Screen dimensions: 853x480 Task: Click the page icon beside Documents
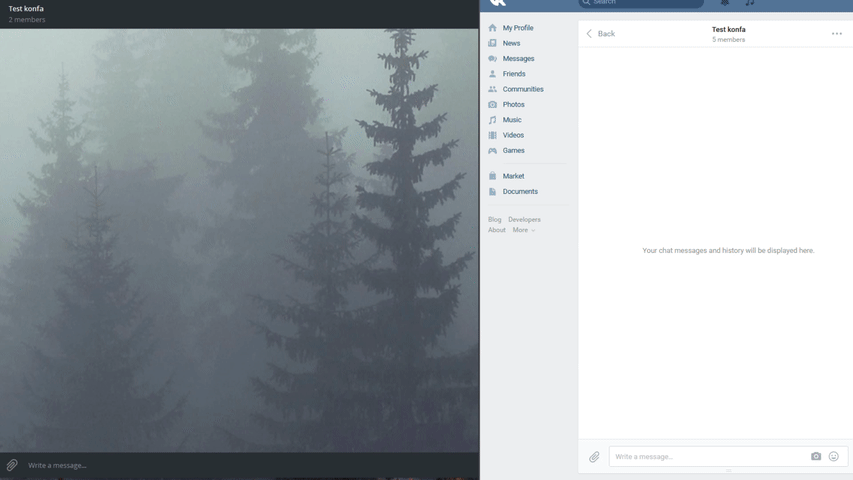tap(492, 192)
